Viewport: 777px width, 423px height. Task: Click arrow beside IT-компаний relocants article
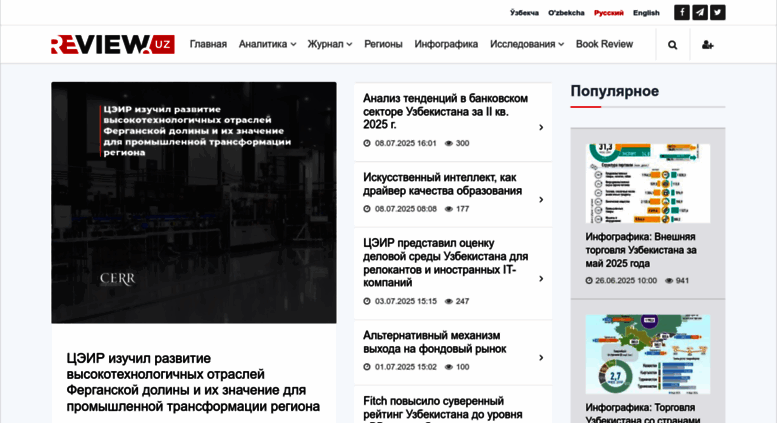coord(541,279)
